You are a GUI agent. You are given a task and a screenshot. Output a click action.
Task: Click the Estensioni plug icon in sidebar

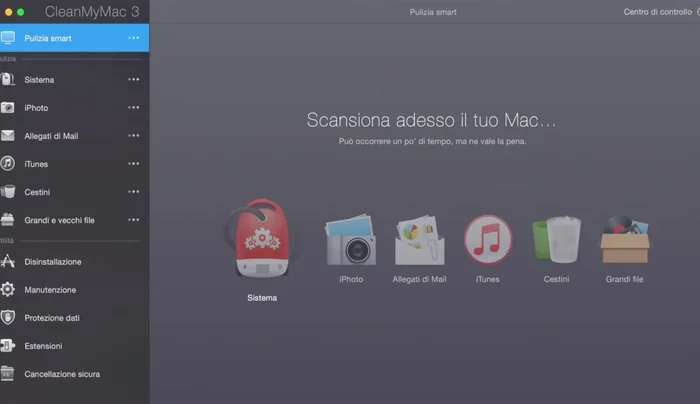(8, 346)
